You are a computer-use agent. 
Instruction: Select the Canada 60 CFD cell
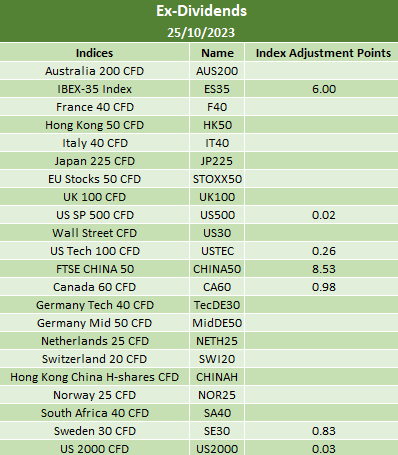(x=94, y=287)
